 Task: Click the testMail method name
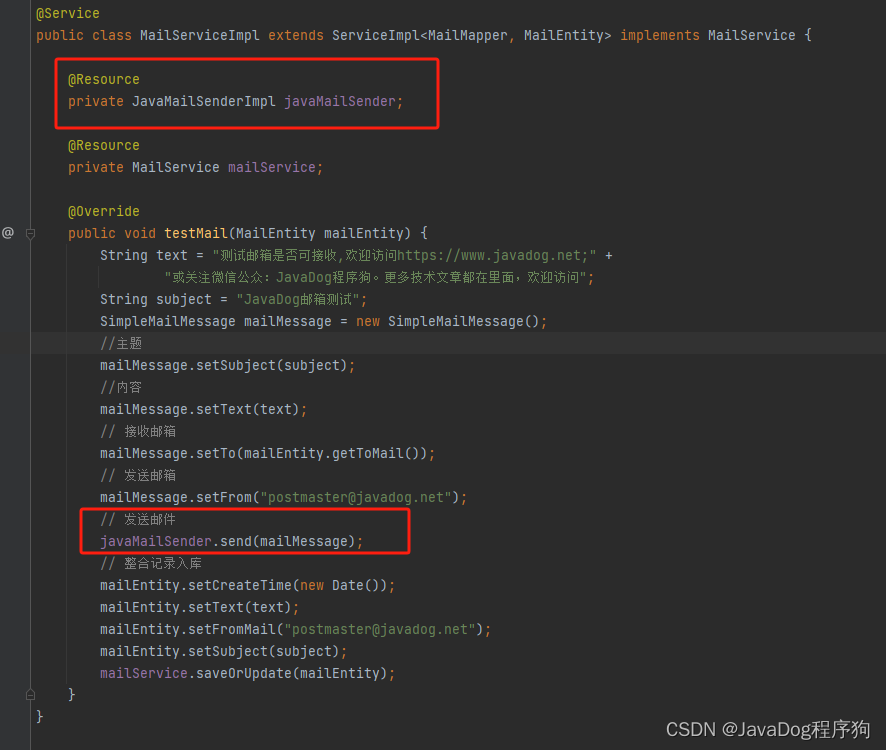(196, 233)
